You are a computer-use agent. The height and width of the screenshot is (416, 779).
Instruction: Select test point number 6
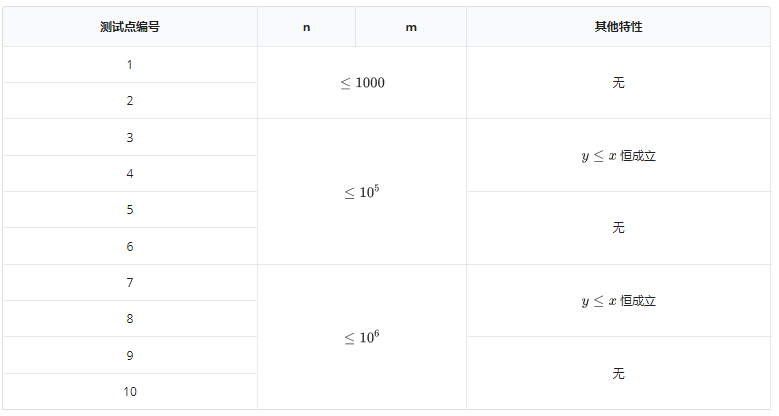(130, 247)
